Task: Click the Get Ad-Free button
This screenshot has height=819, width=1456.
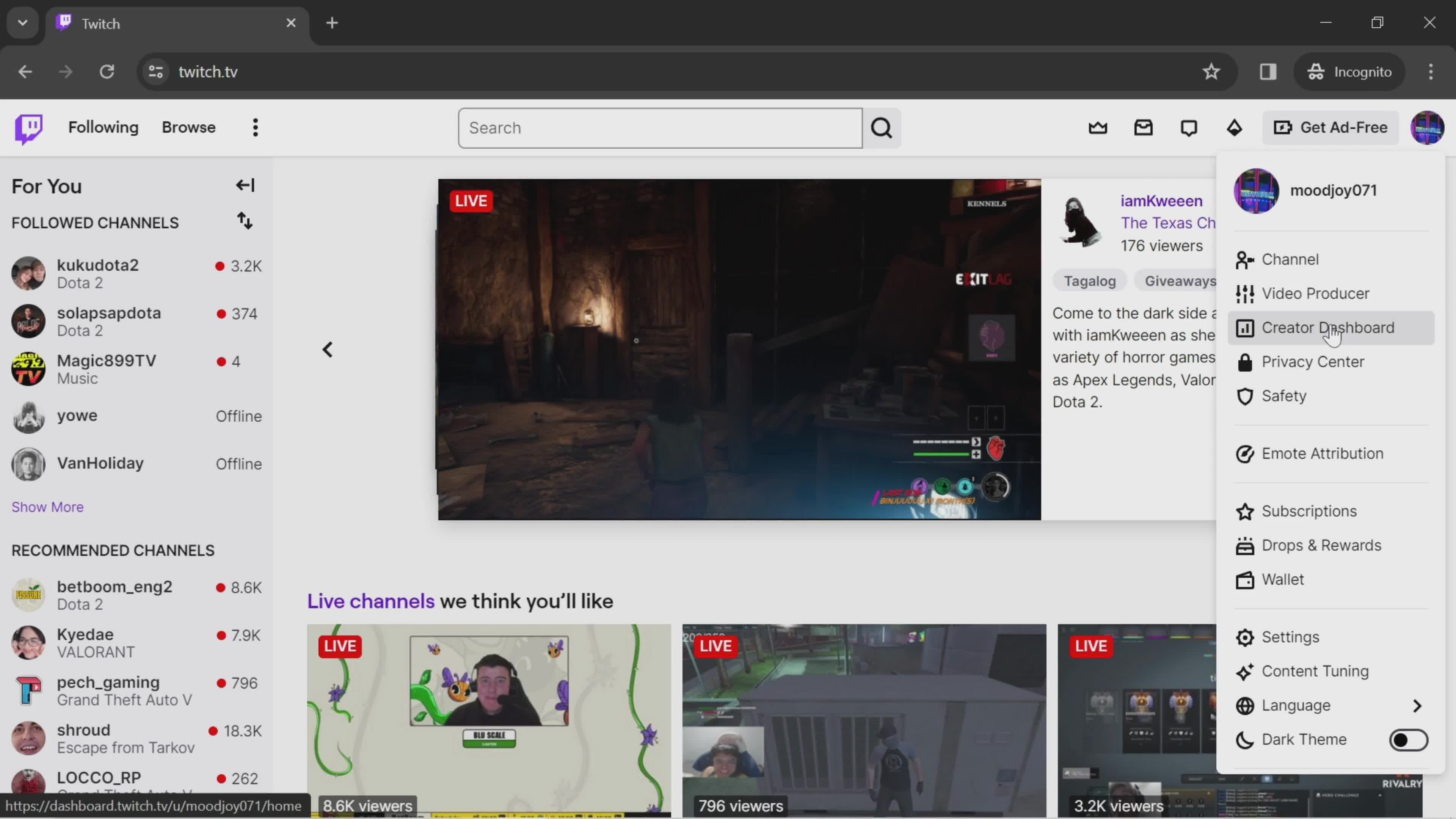Action: (1330, 128)
